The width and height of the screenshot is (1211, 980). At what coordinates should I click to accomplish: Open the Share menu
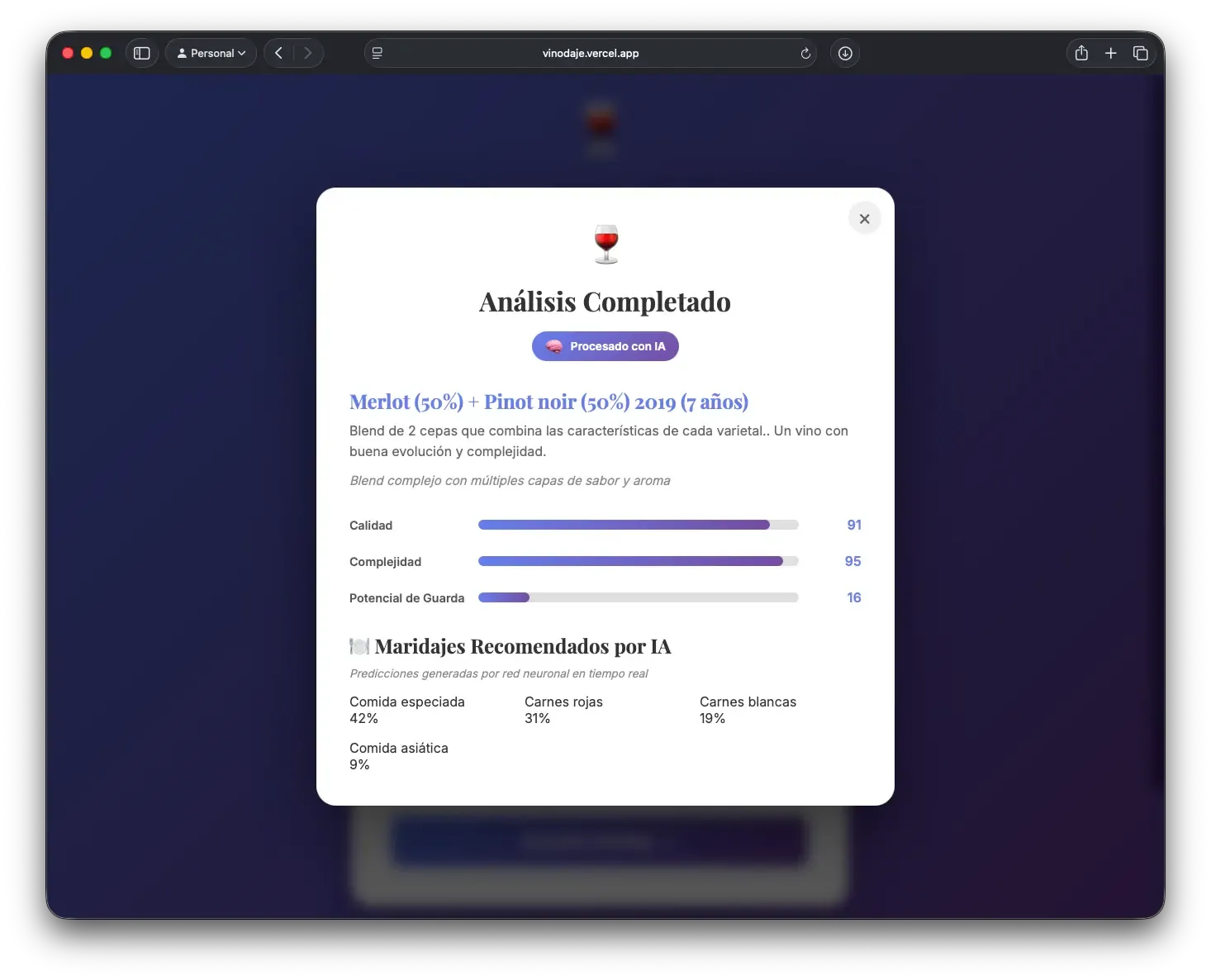pos(1081,53)
